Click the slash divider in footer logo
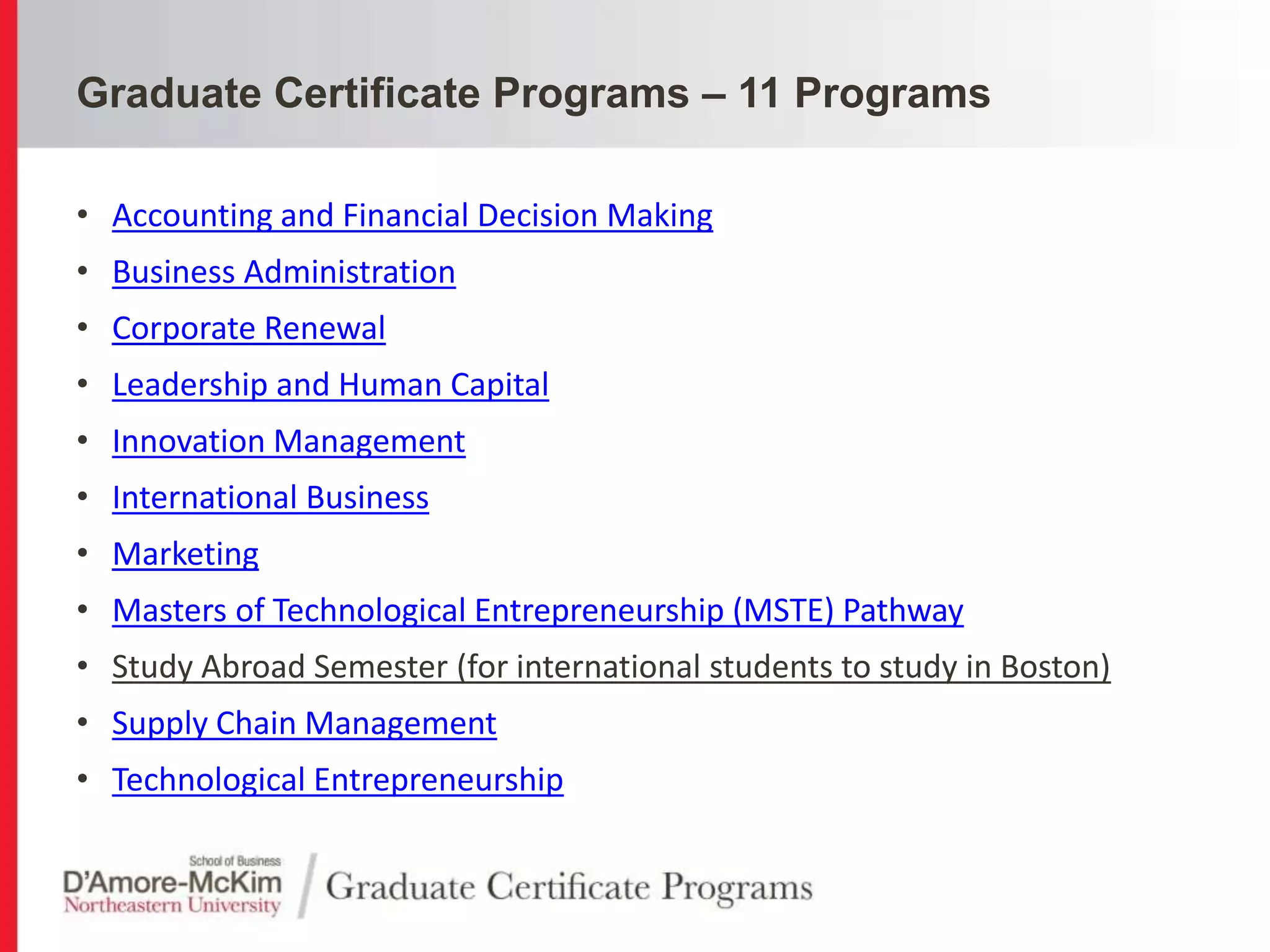The image size is (1270, 952). coord(308,886)
